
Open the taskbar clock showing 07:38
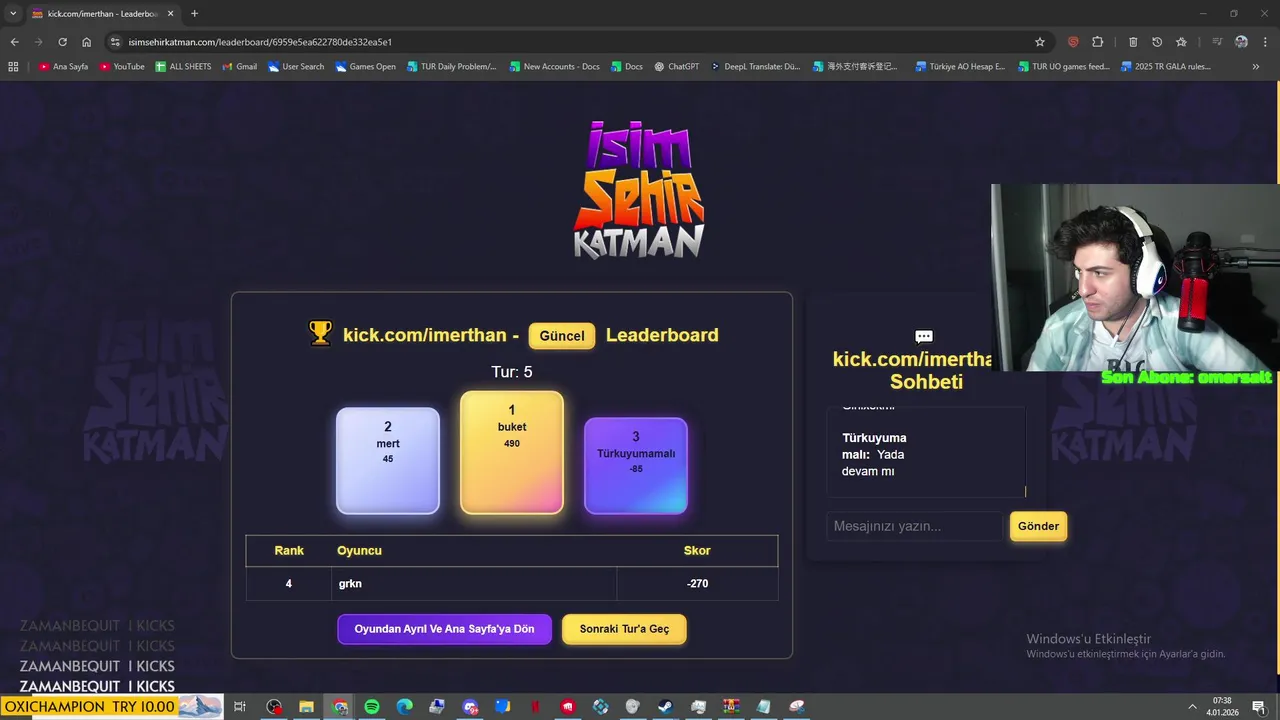[1222, 707]
